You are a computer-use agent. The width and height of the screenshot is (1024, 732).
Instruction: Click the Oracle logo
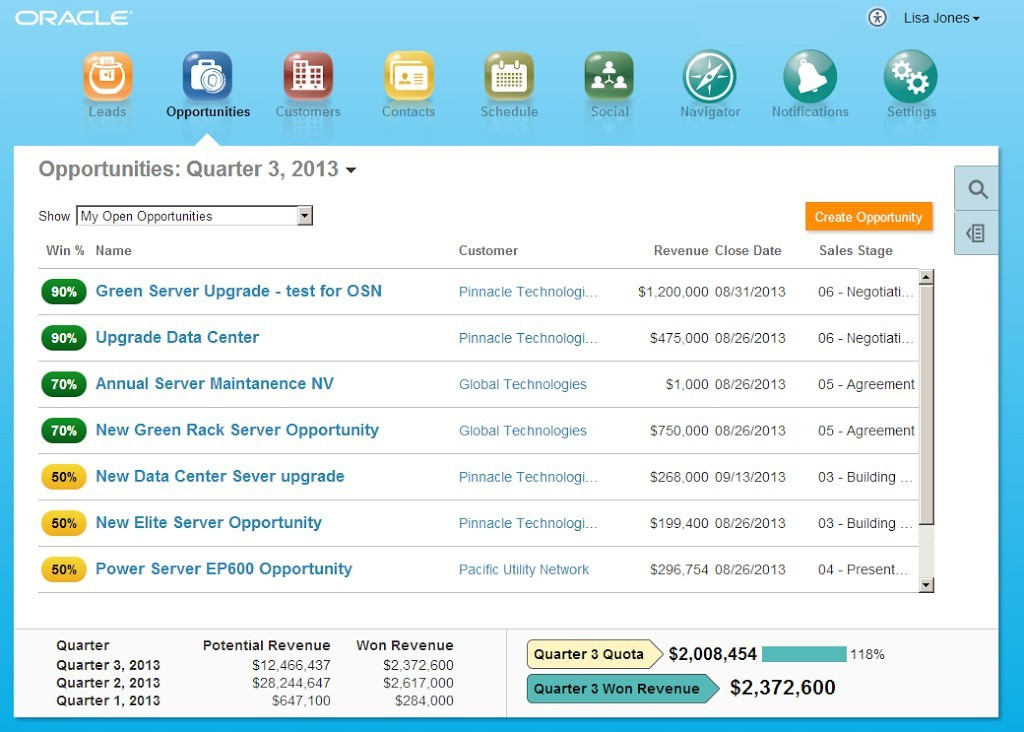tap(73, 18)
